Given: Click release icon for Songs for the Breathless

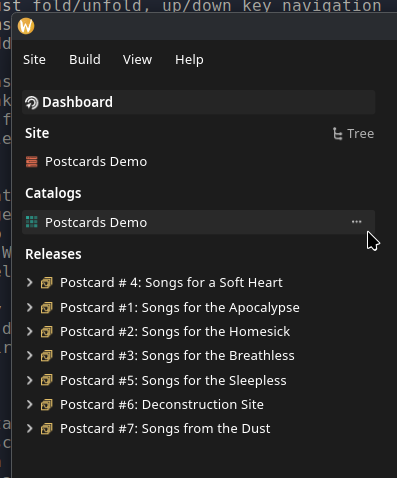Looking at the screenshot, I should coord(47,356).
